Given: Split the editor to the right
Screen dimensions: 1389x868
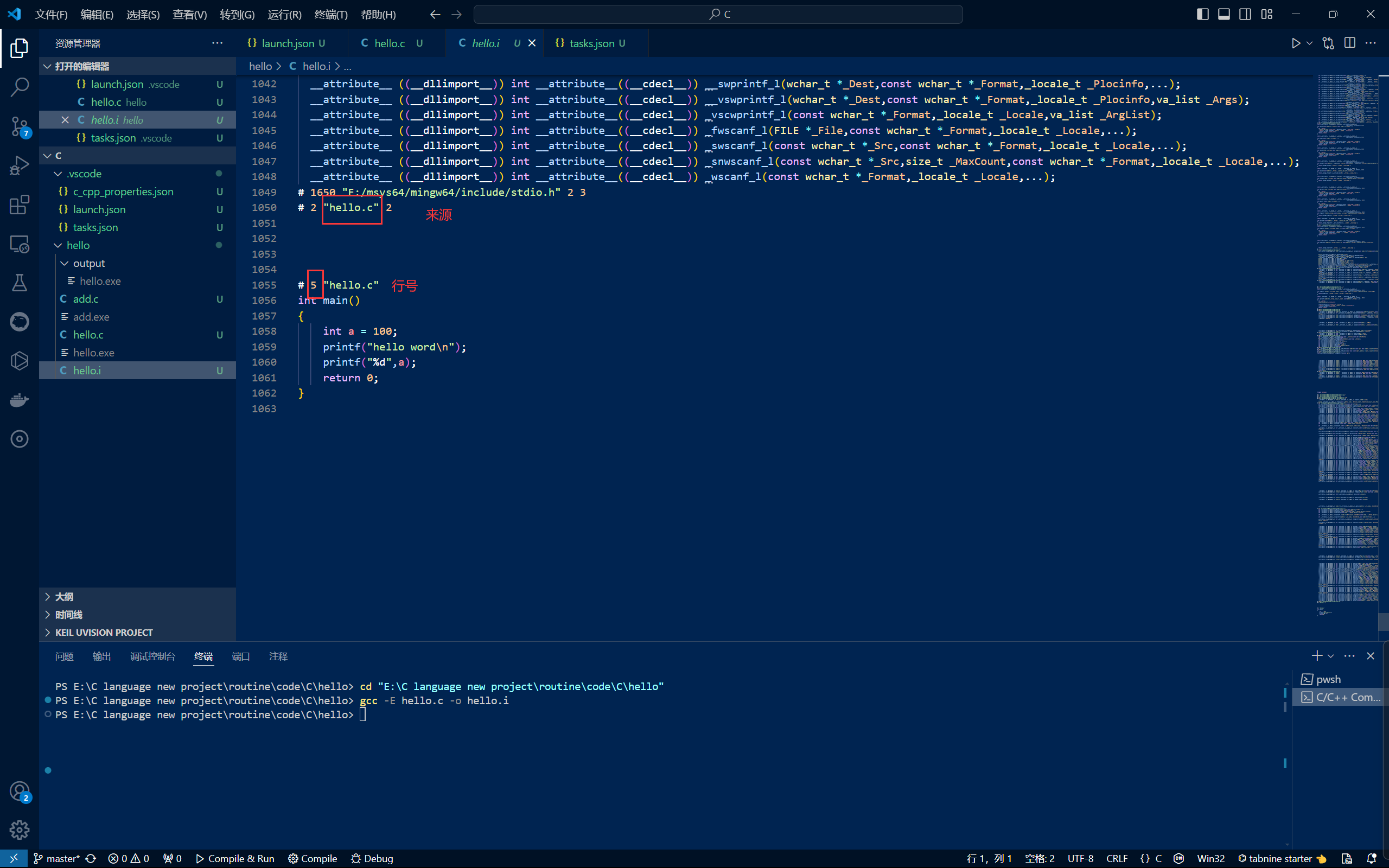Looking at the screenshot, I should point(1350,43).
